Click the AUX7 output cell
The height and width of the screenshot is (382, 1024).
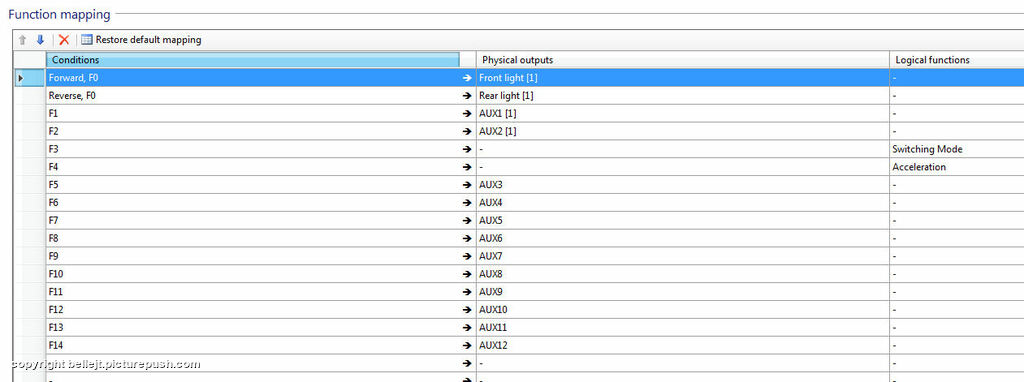click(x=683, y=255)
